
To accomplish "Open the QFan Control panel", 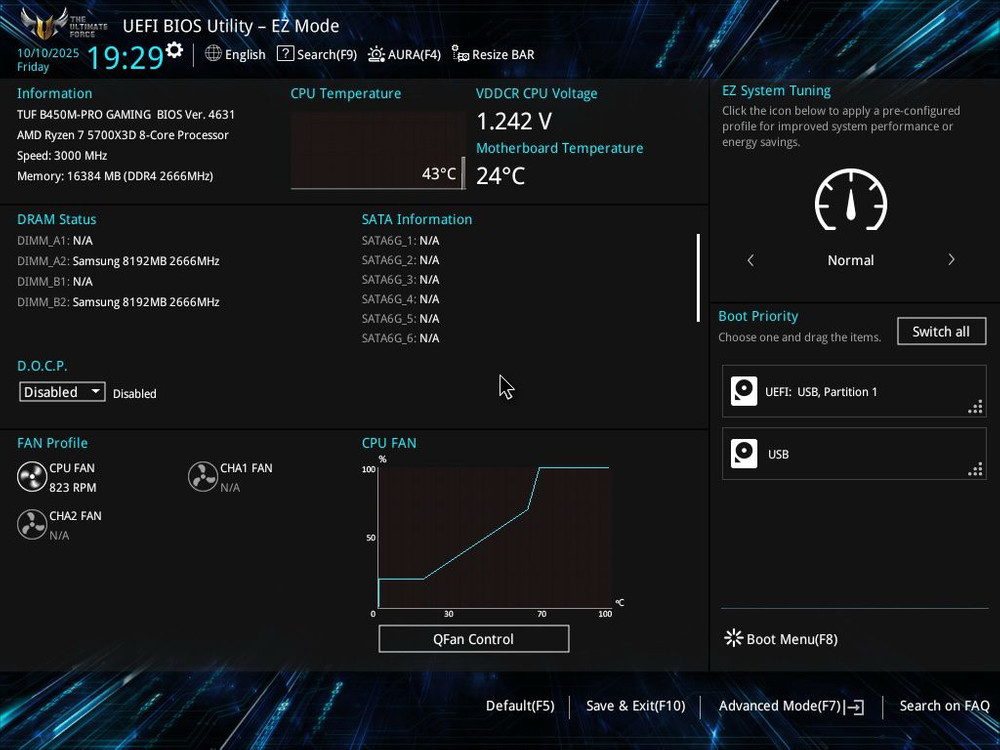I will coord(473,638).
